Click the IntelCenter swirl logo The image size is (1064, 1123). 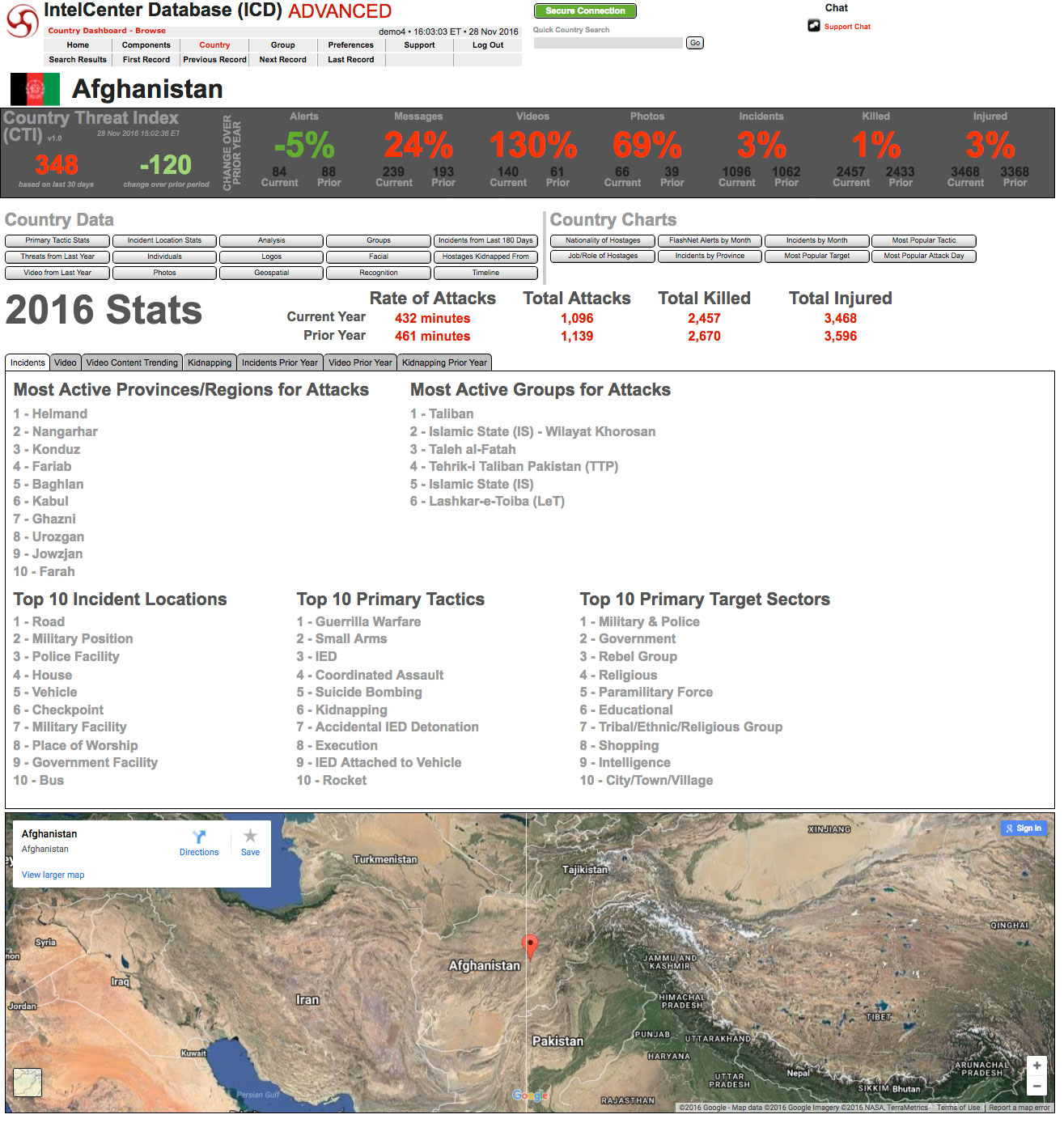pos(22,21)
